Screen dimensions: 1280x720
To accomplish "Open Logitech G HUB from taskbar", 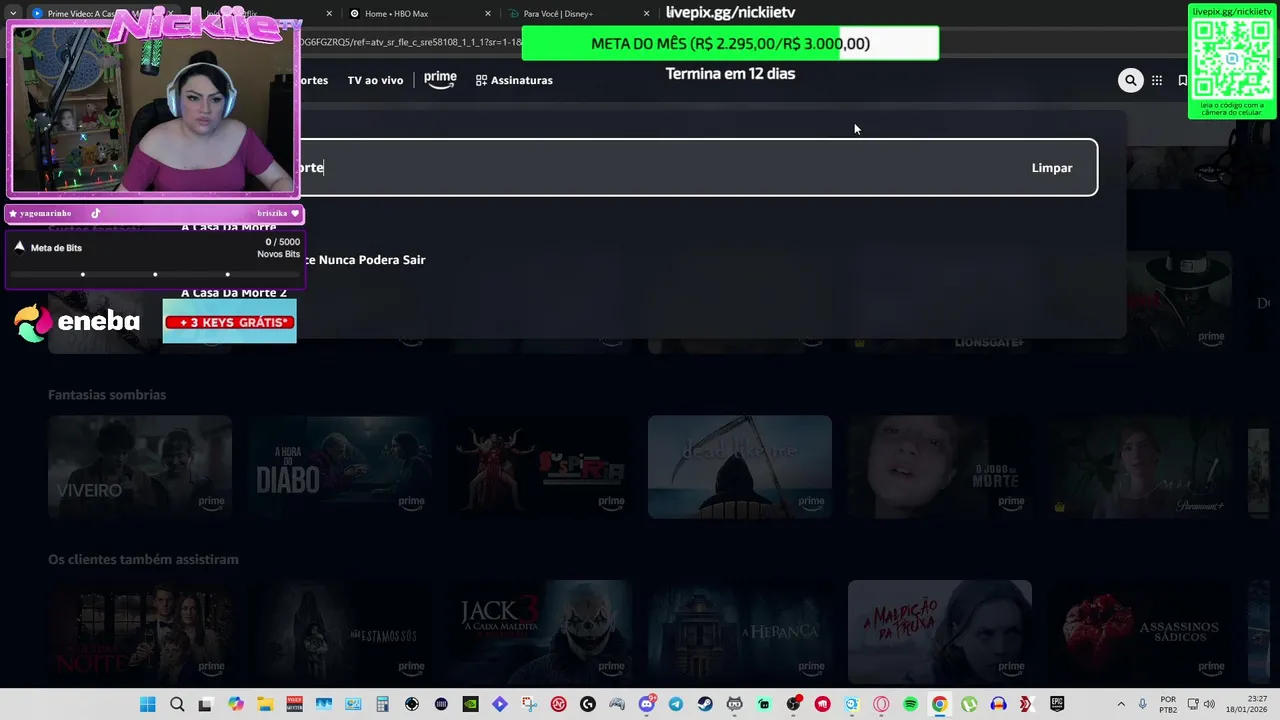I will [587, 704].
